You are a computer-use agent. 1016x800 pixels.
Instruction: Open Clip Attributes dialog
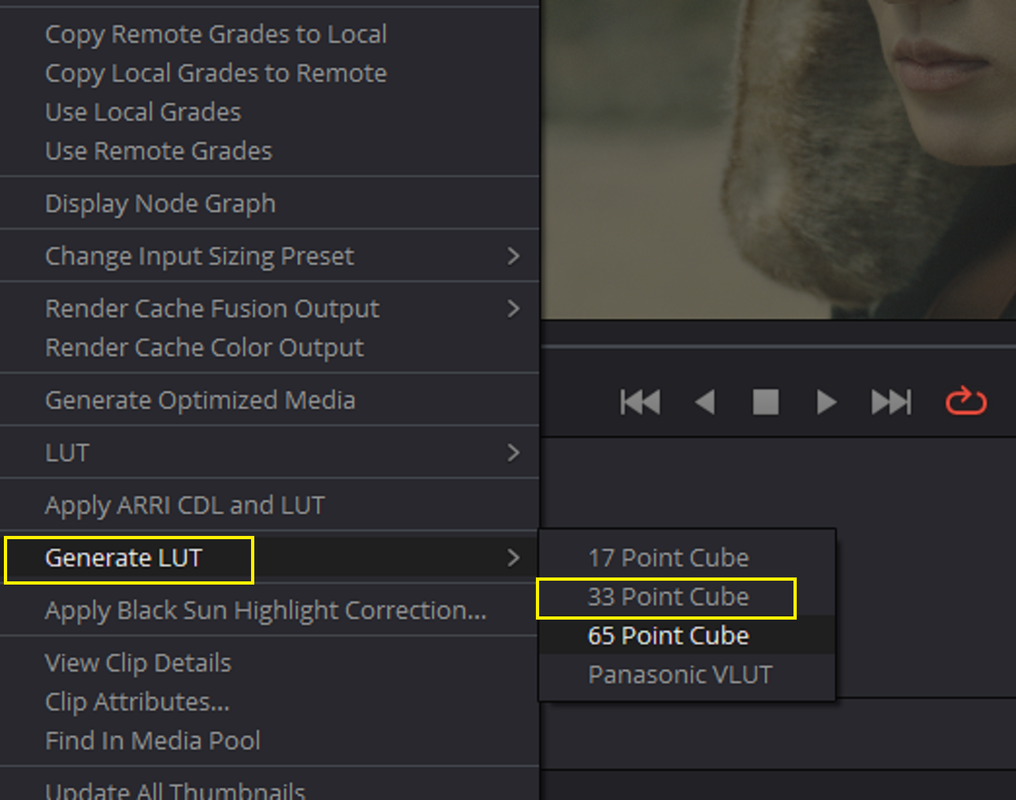click(x=137, y=702)
